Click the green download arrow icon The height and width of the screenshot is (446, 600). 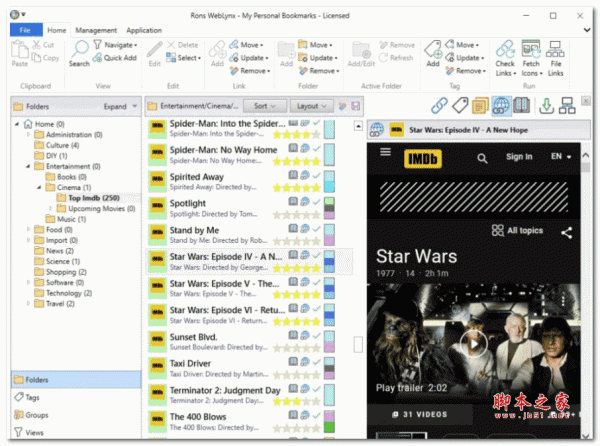pyautogui.click(x=546, y=105)
